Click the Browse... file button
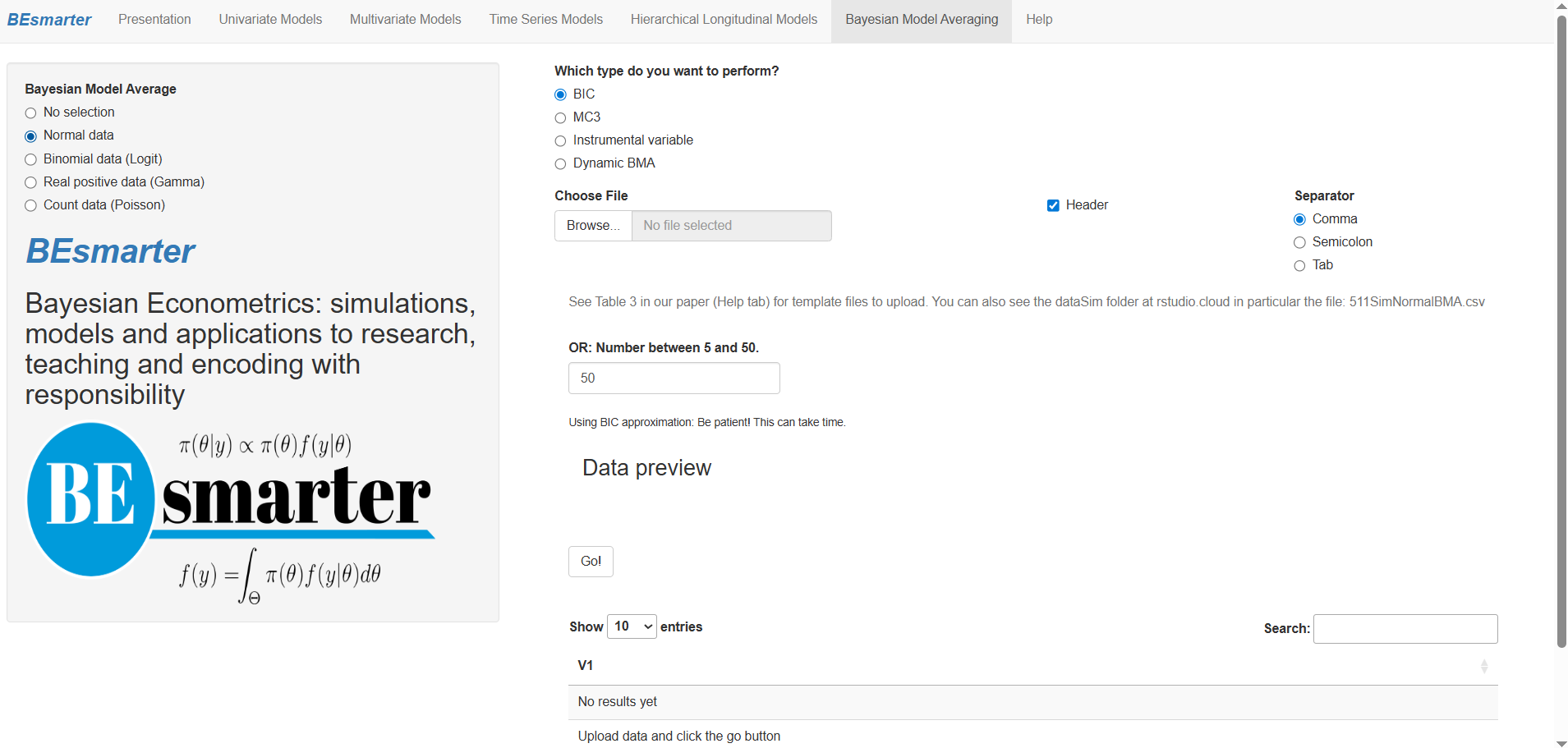Screen dimensions: 1568x748 (593, 226)
